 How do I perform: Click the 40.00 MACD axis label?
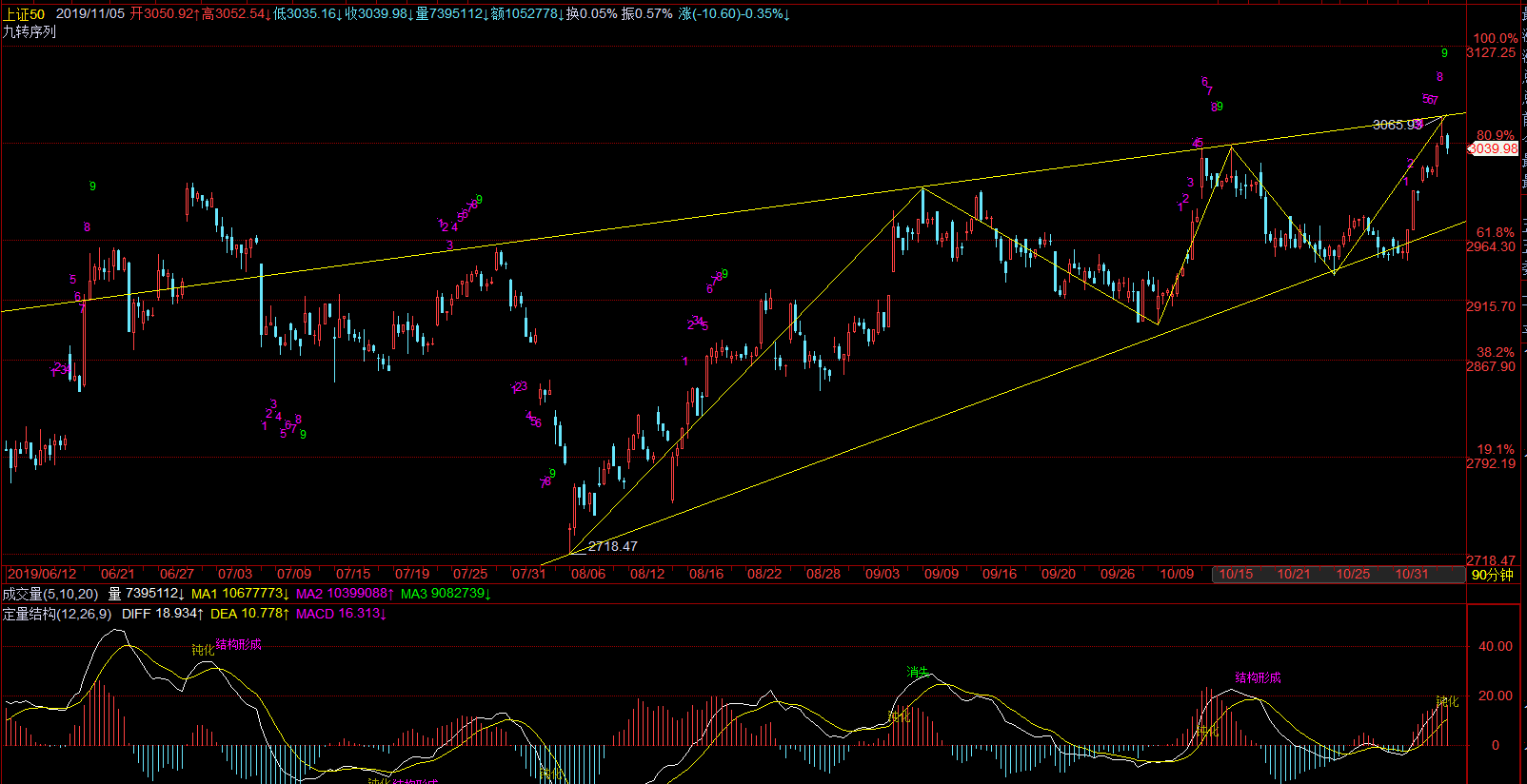tap(1495, 646)
